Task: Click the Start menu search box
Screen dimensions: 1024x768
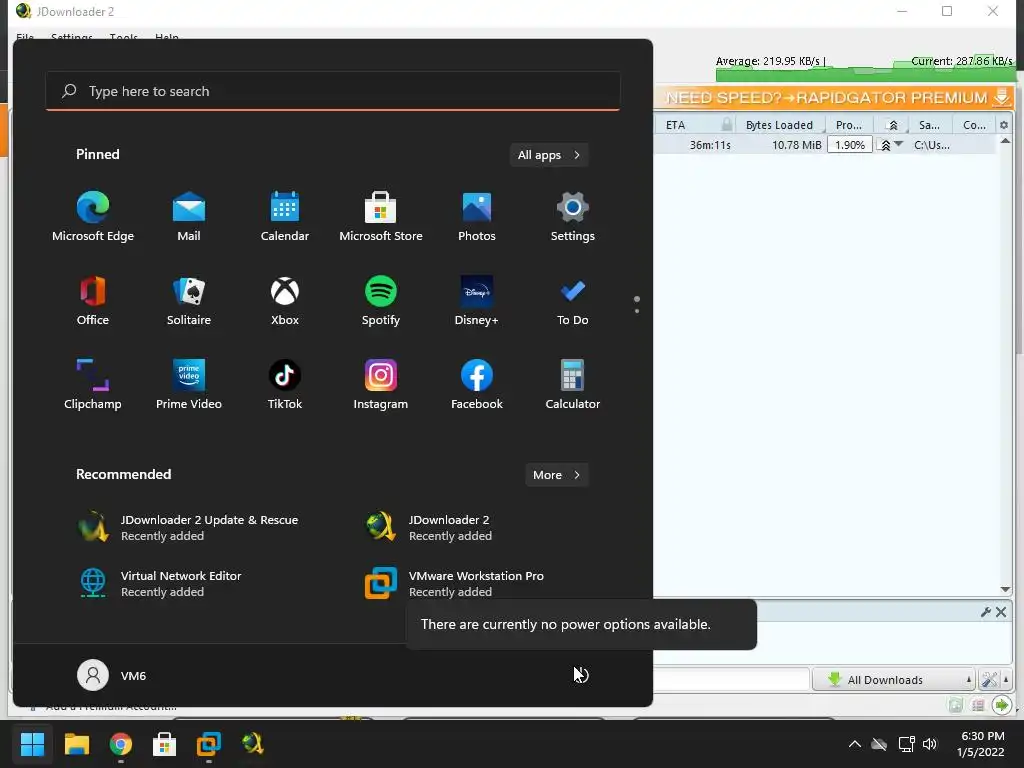Action: pos(333,91)
